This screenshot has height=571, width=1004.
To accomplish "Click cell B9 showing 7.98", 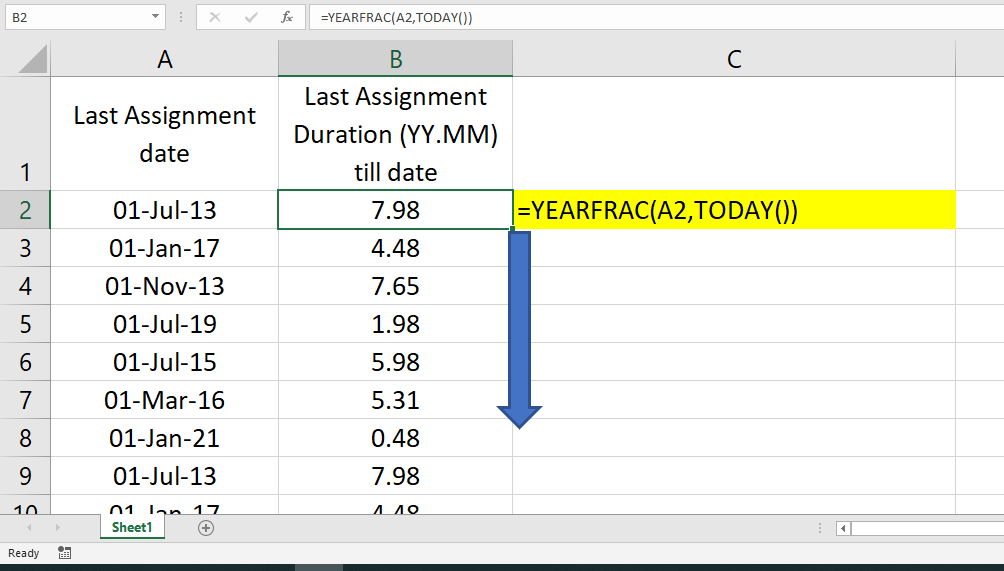I will (396, 476).
